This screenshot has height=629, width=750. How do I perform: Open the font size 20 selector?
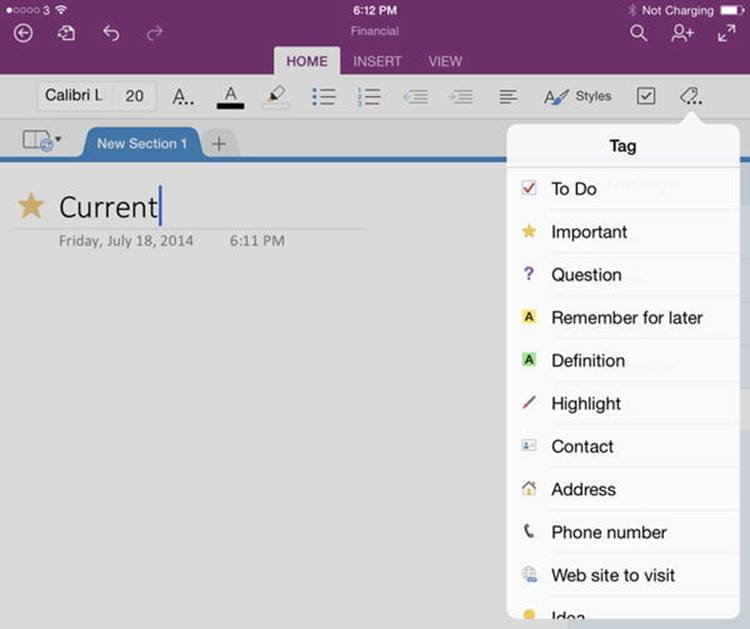click(x=134, y=96)
